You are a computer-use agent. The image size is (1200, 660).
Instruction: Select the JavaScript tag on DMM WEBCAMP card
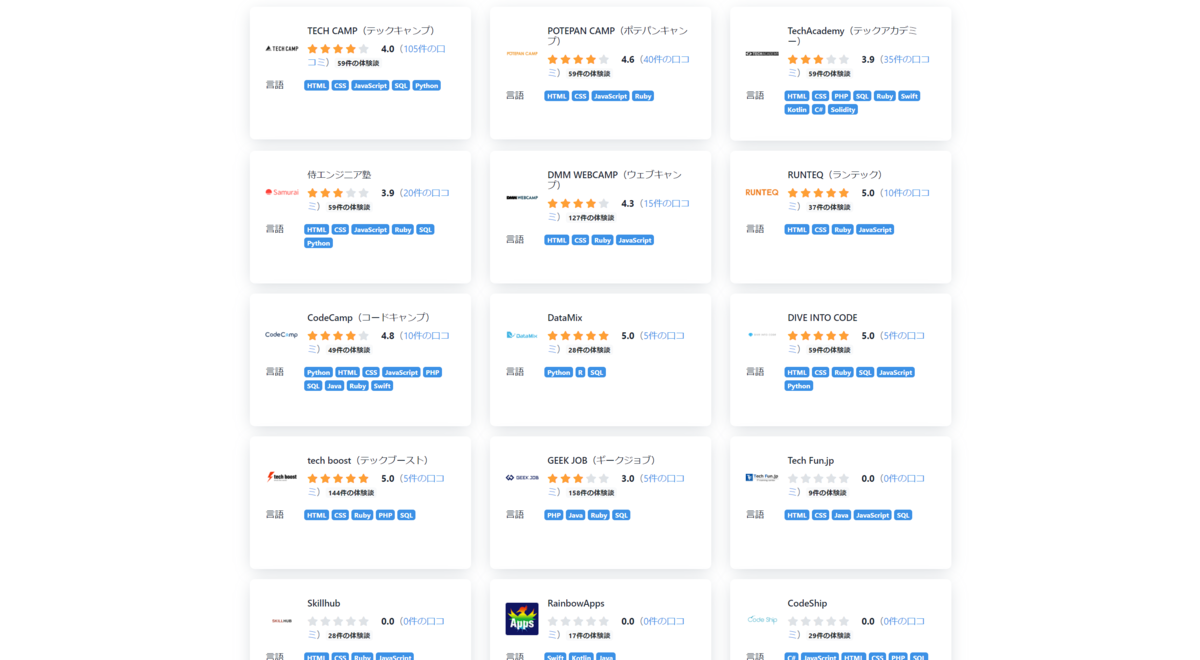pos(635,240)
